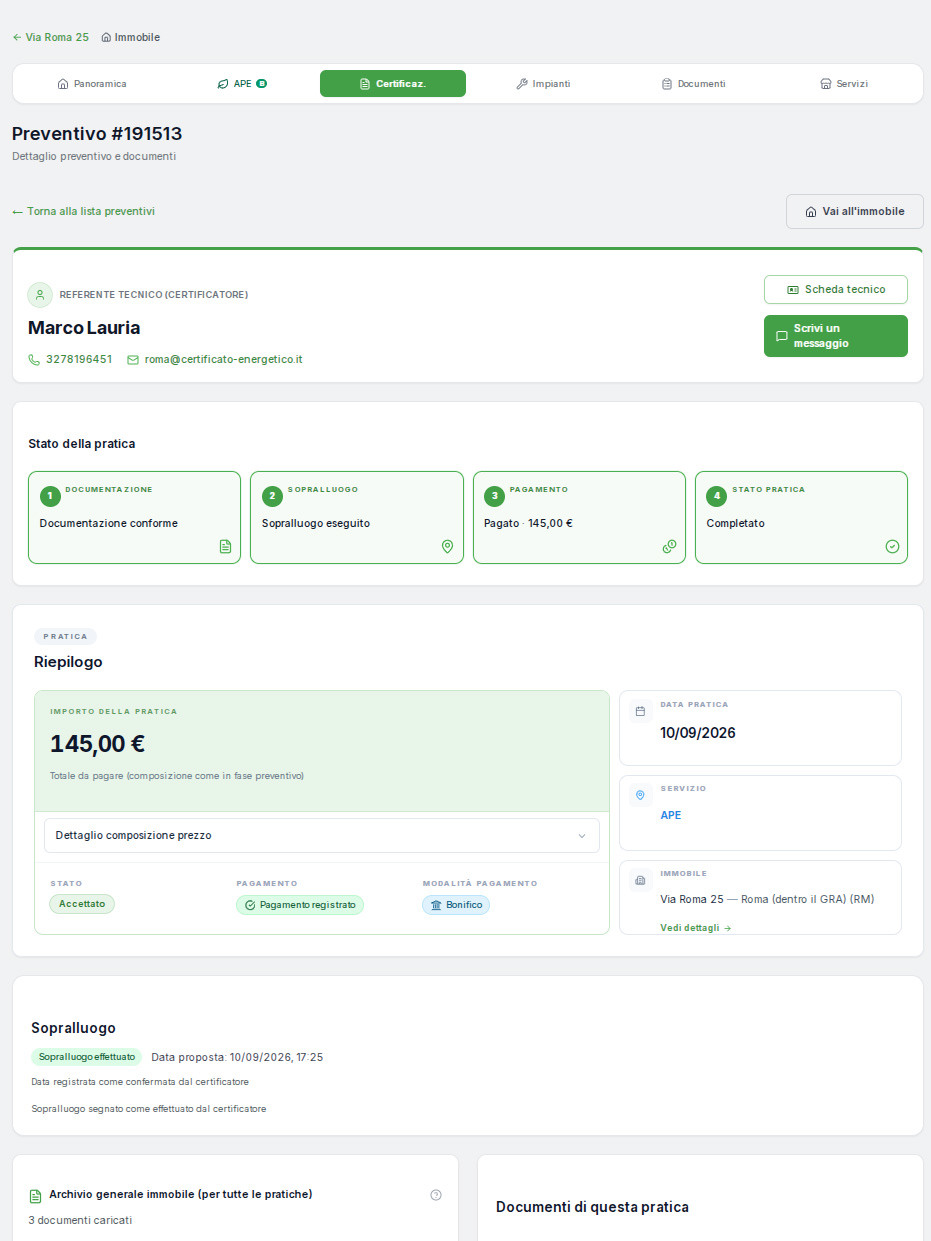This screenshot has width=931, height=1241.
Task: Click the coins icon in Pagamento step
Action: [670, 546]
